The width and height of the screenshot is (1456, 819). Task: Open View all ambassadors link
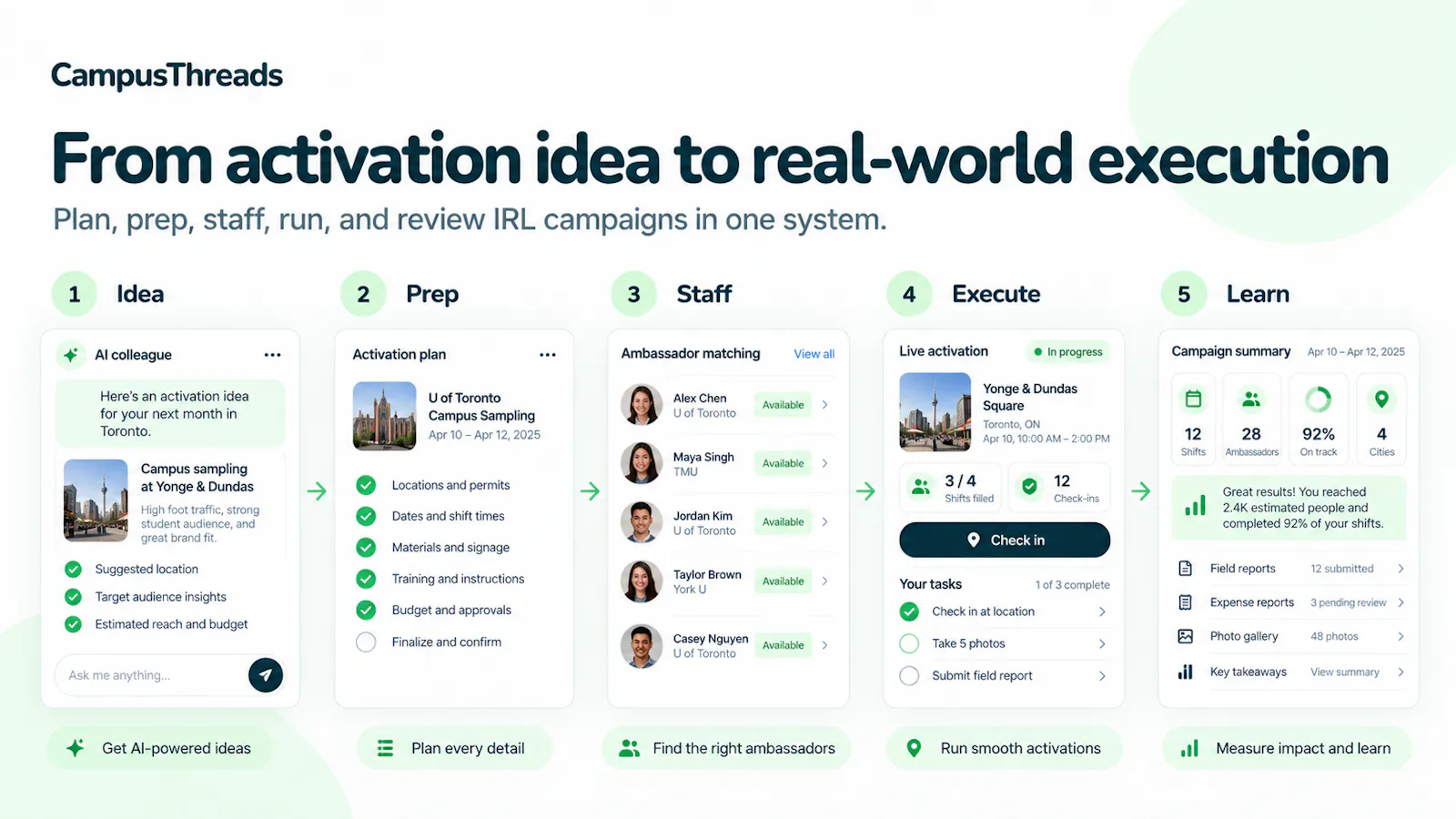click(x=814, y=354)
